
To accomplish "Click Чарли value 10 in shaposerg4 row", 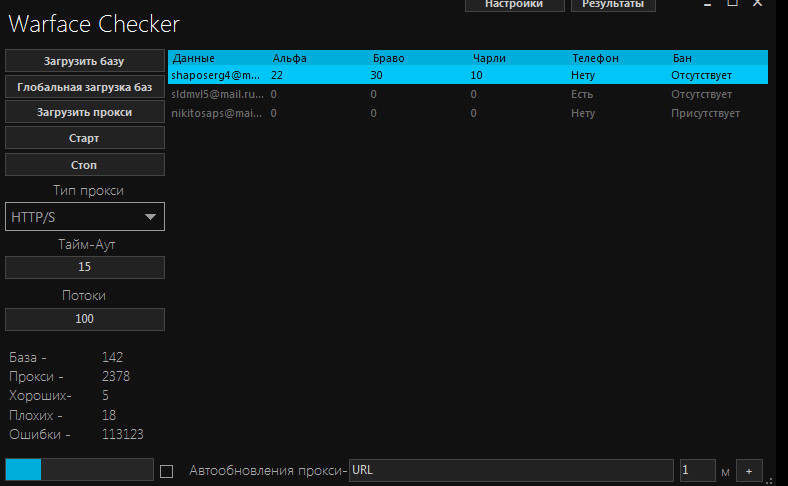I will point(476,75).
